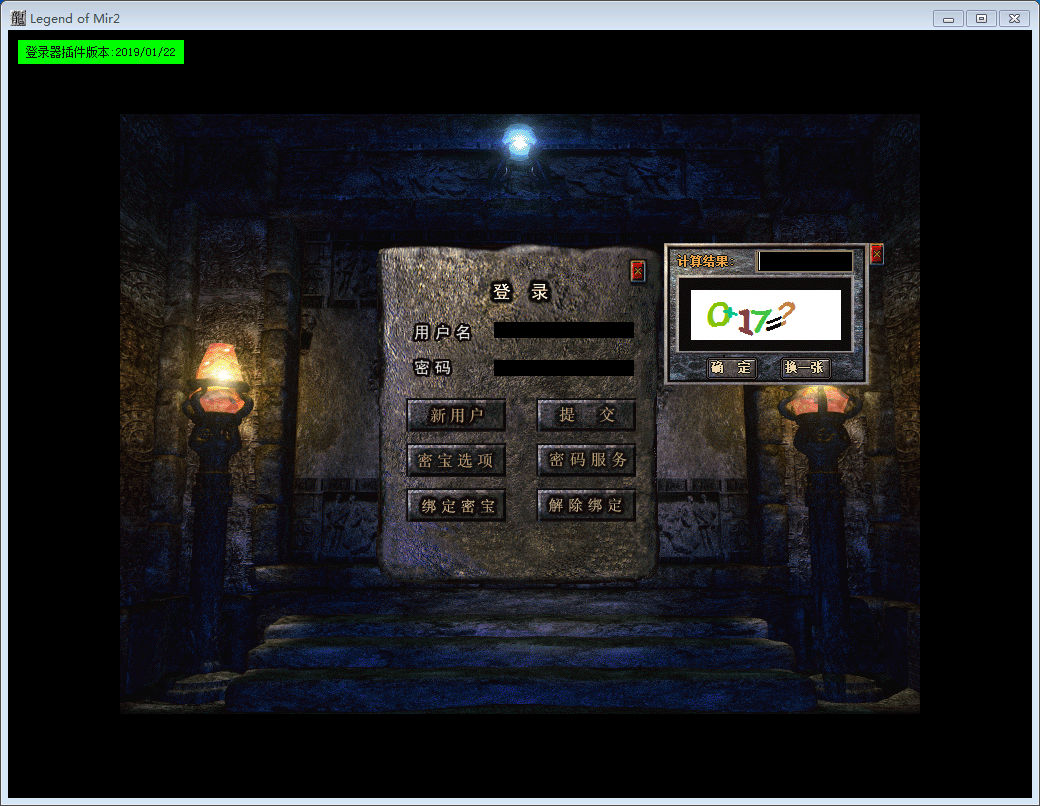Click the 计算结果 label text
This screenshot has width=1040, height=806.
coord(706,261)
